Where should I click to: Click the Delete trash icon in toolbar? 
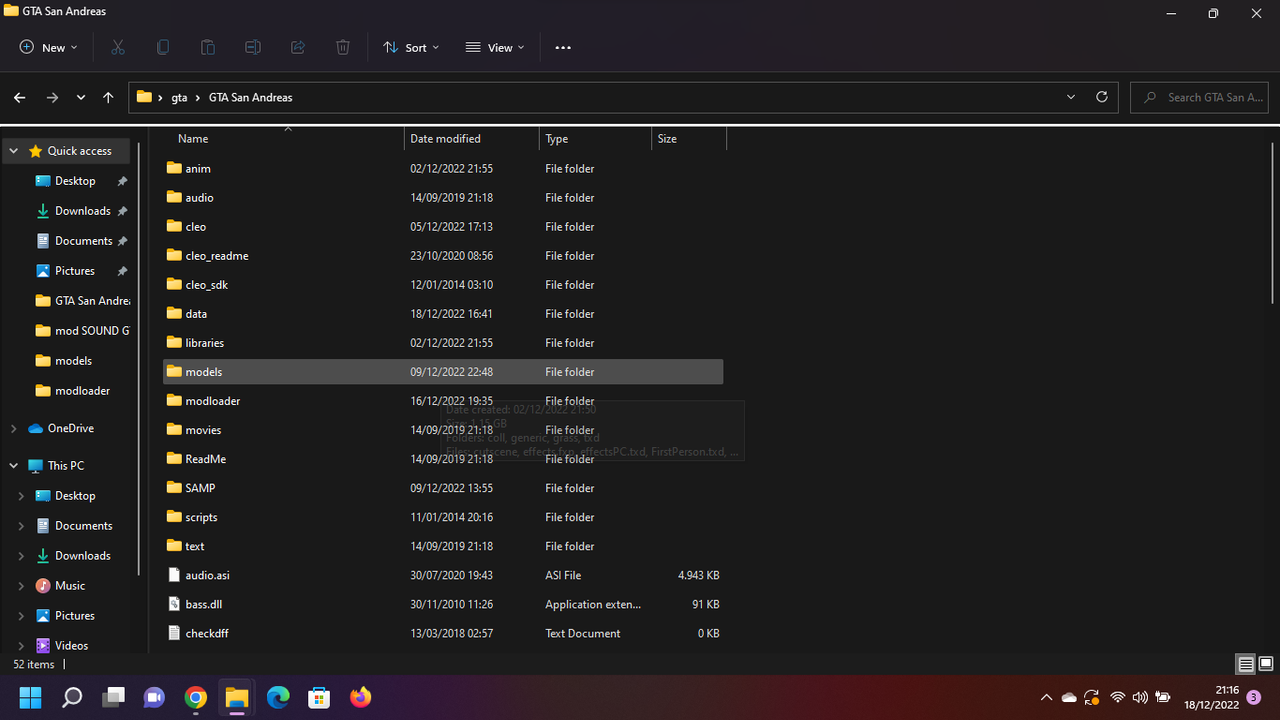click(x=343, y=47)
